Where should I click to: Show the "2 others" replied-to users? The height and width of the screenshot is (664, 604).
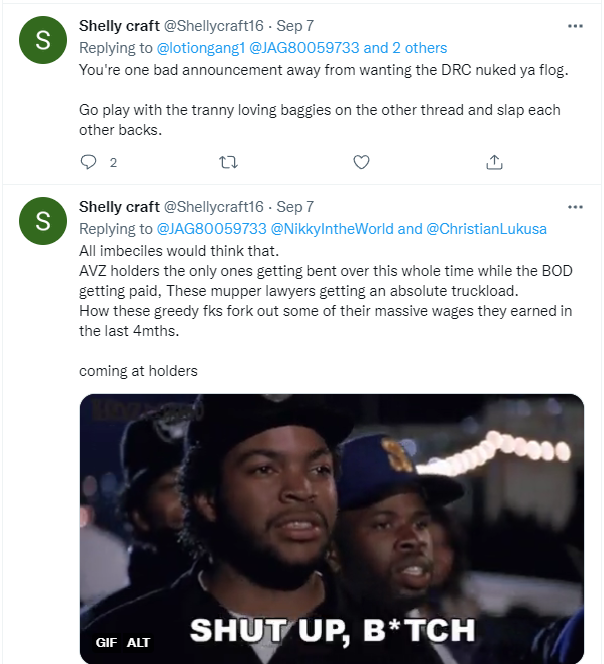(x=420, y=47)
